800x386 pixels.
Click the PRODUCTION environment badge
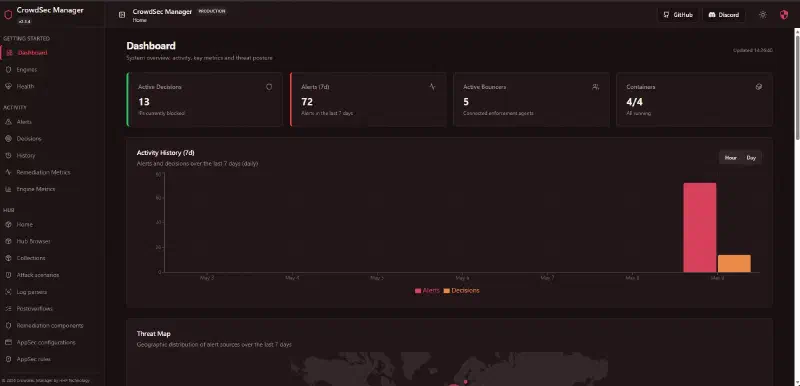212,11
